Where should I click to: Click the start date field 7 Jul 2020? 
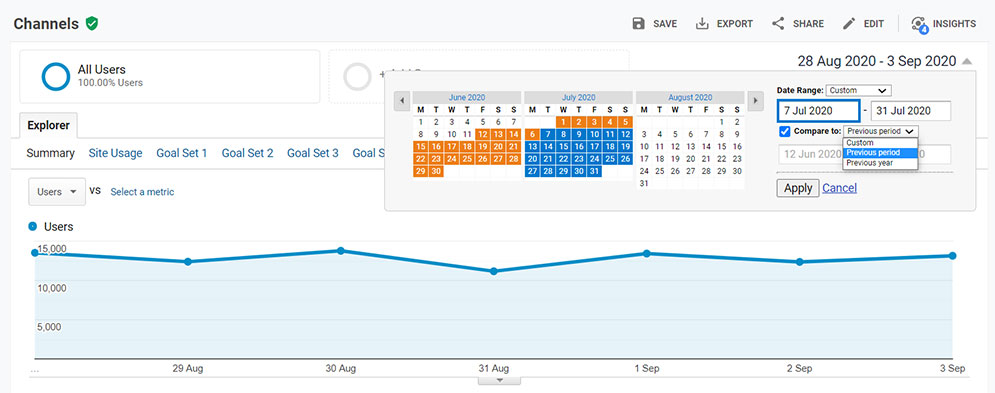[x=819, y=110]
